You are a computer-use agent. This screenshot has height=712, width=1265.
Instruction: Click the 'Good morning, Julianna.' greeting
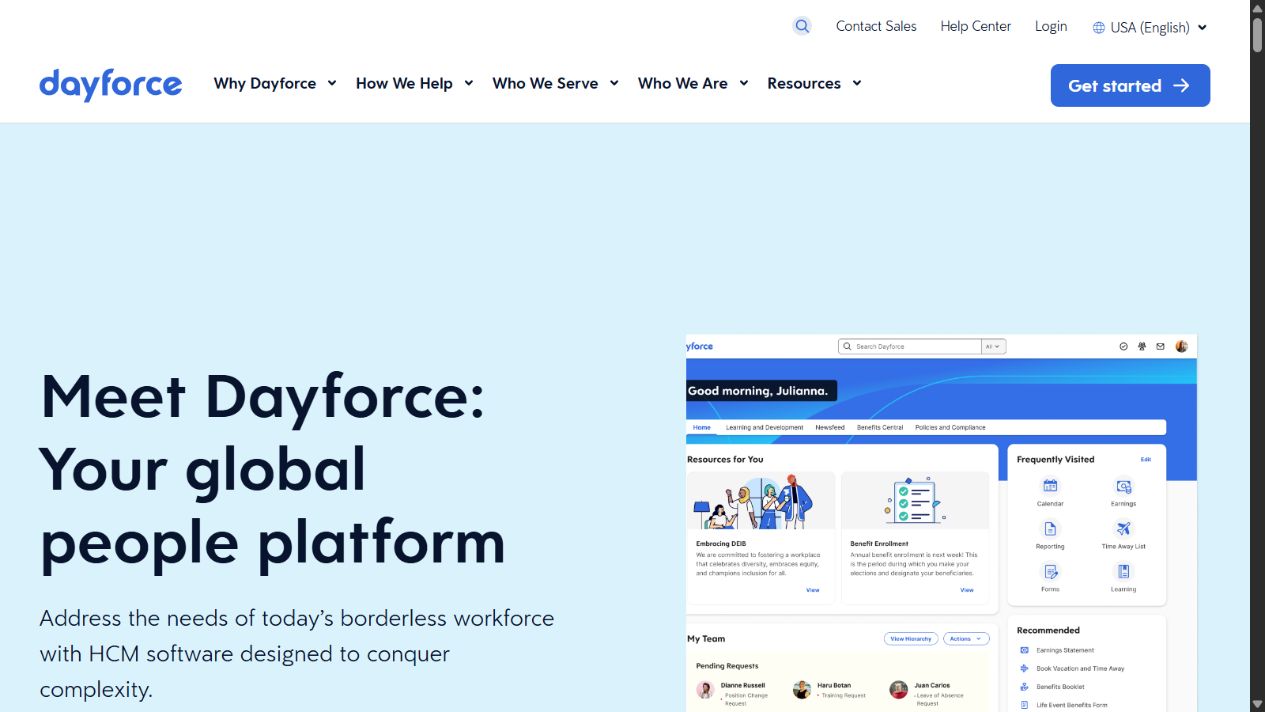(758, 391)
